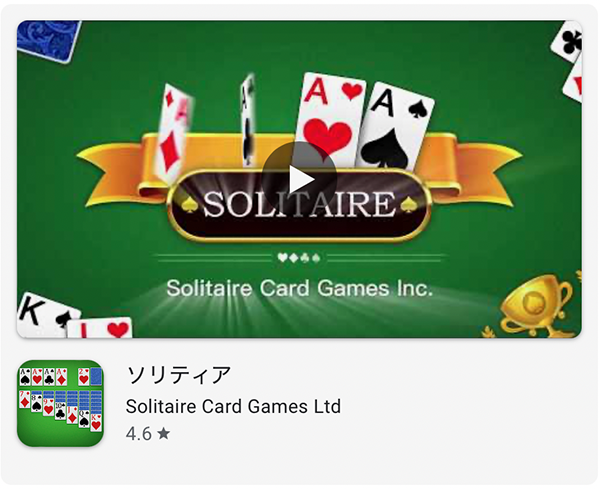The image size is (600, 489).
Task: Click the SOLITAIRE logo banner
Action: pos(299,206)
